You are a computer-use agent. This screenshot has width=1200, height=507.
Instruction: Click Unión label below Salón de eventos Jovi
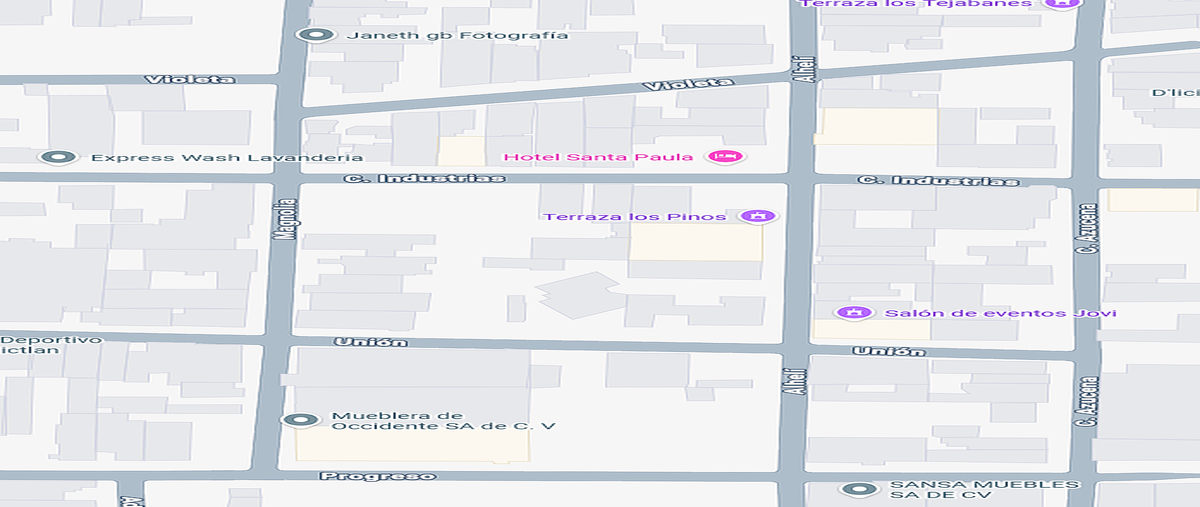(888, 351)
